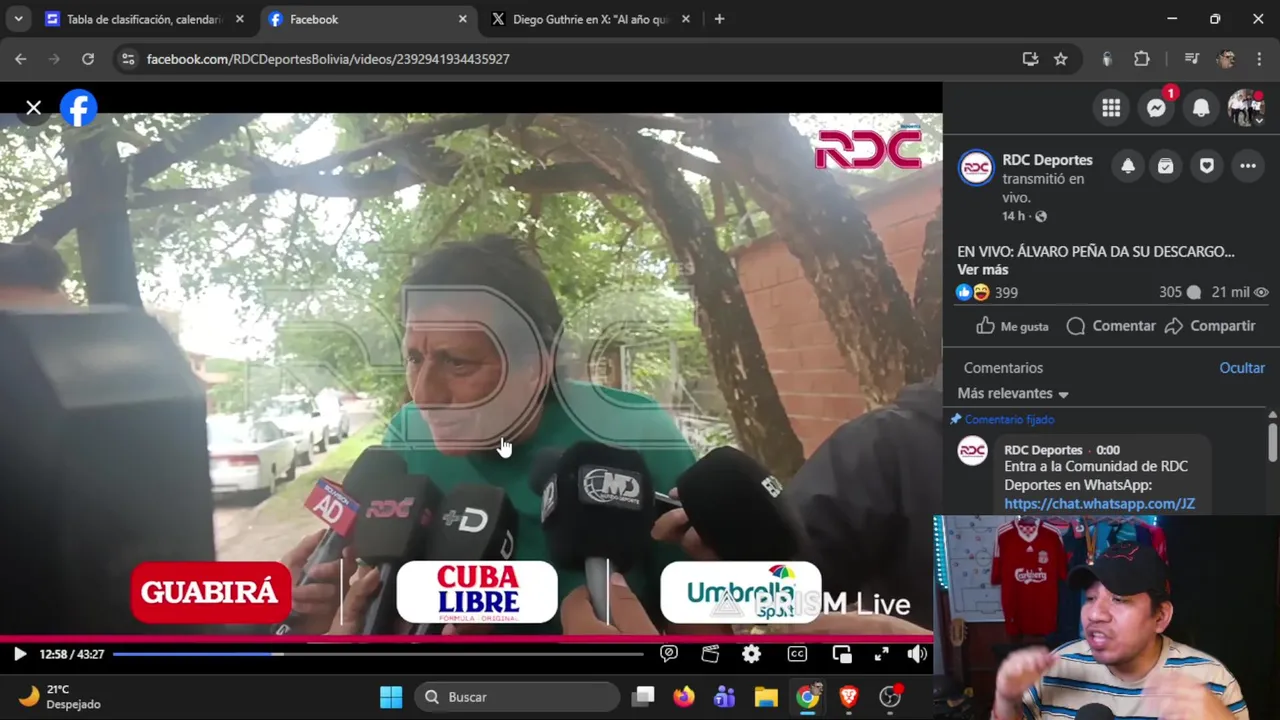Hide comments with Ocultar link

tap(1242, 368)
